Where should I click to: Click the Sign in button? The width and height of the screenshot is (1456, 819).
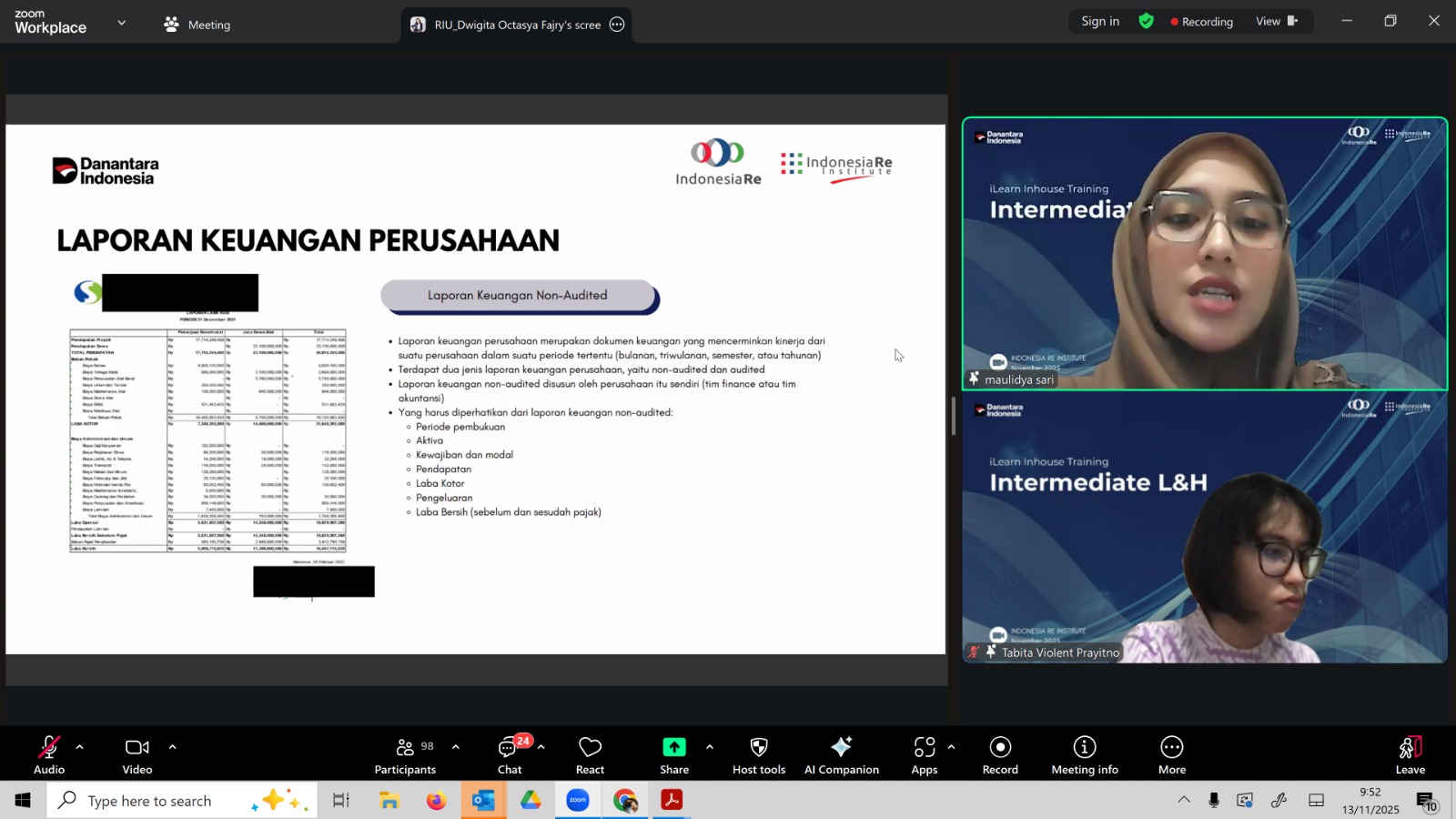click(x=1100, y=21)
